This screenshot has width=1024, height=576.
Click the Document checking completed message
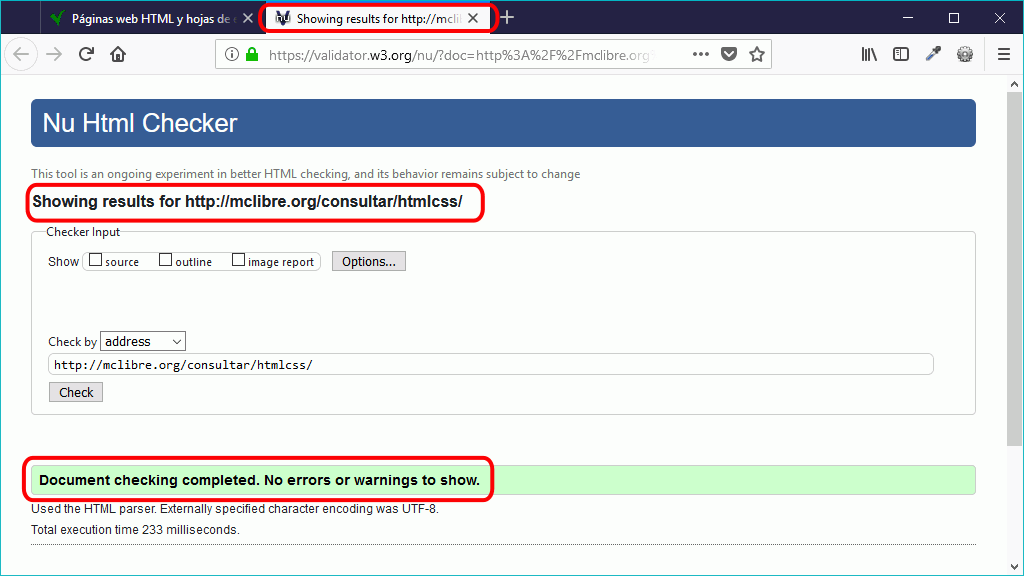(259, 480)
